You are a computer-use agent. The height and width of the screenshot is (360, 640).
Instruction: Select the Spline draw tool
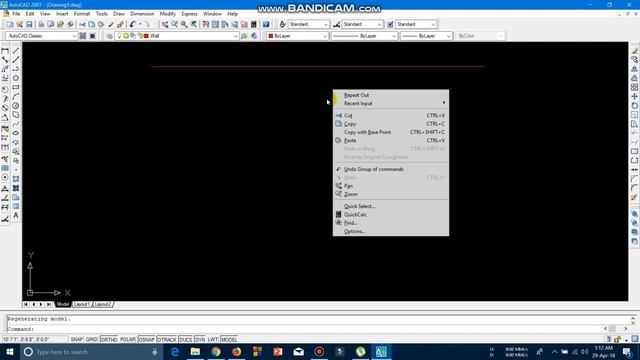(16, 124)
